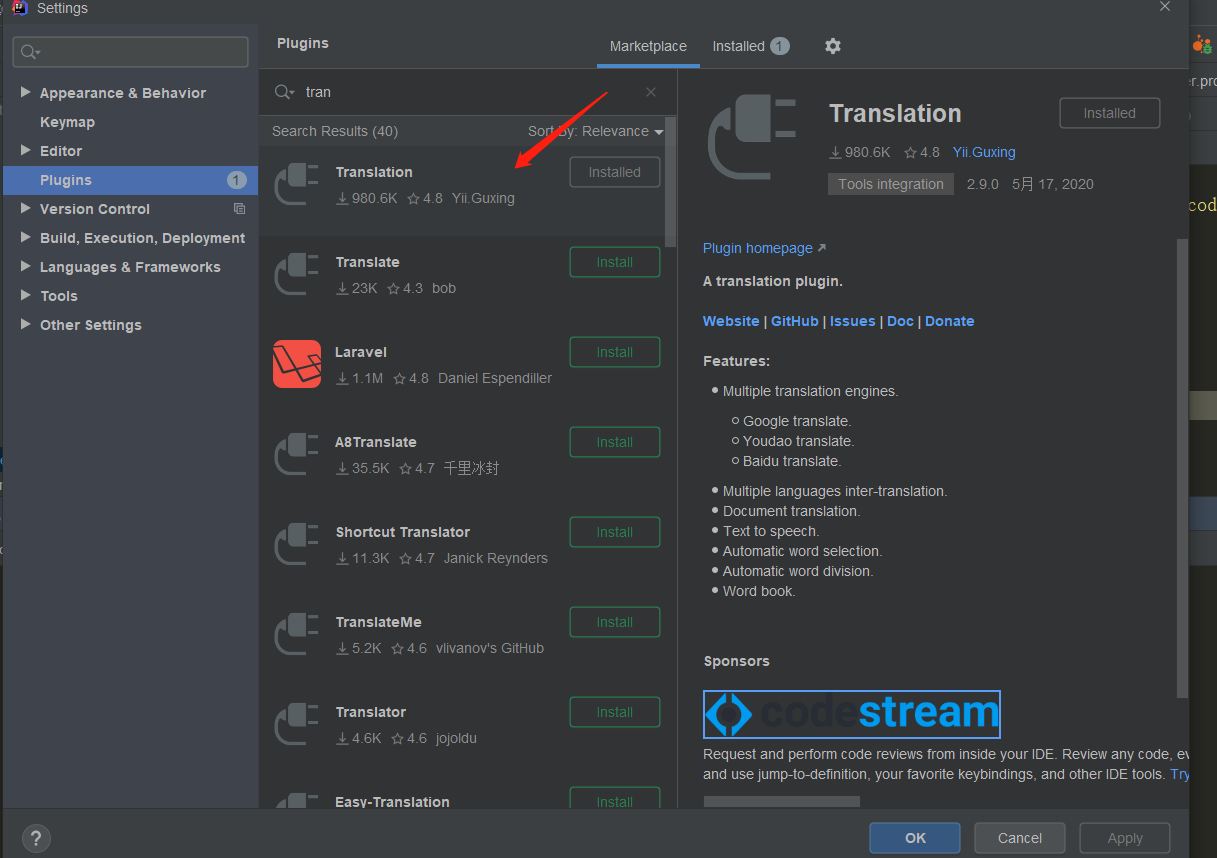1217x858 pixels.
Task: Install the Translator plugin by jojoldu
Action: coord(615,712)
